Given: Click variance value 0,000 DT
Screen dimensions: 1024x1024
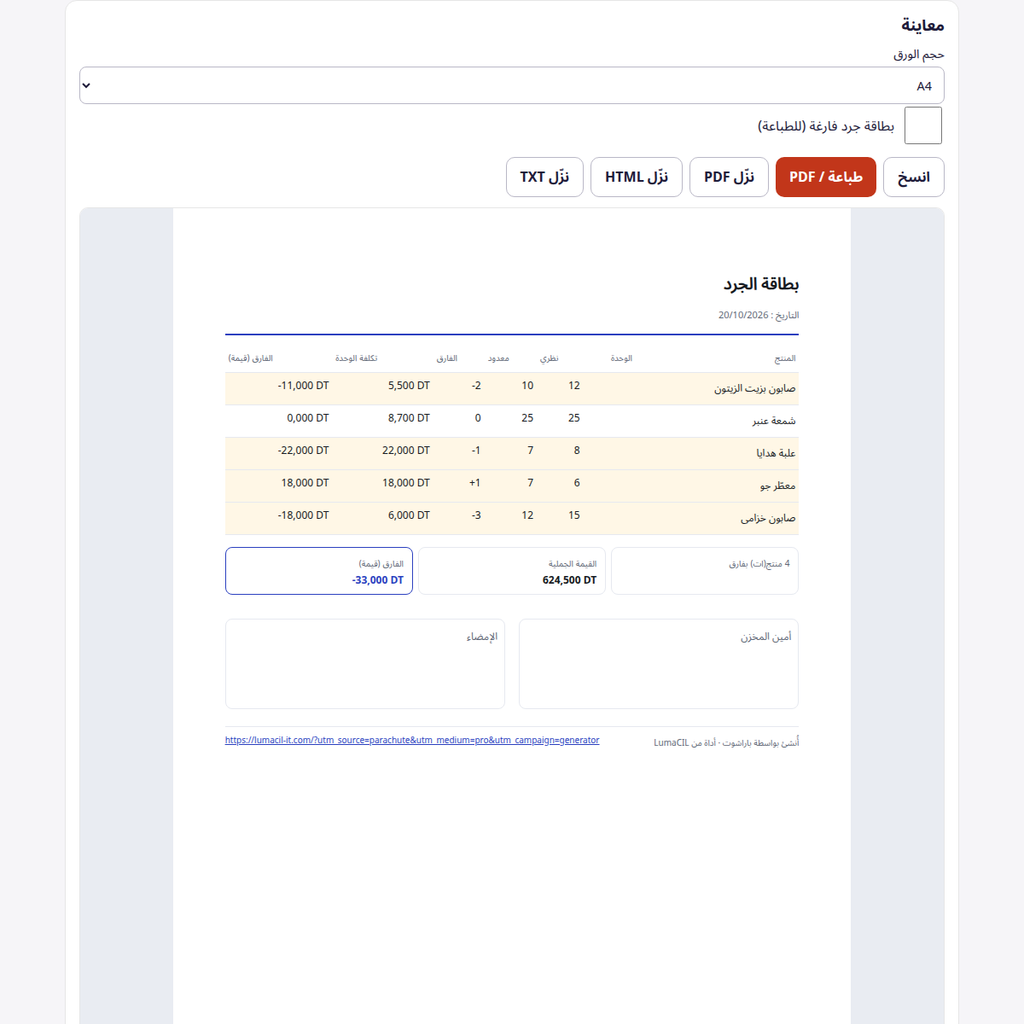Looking at the screenshot, I should point(308,418).
